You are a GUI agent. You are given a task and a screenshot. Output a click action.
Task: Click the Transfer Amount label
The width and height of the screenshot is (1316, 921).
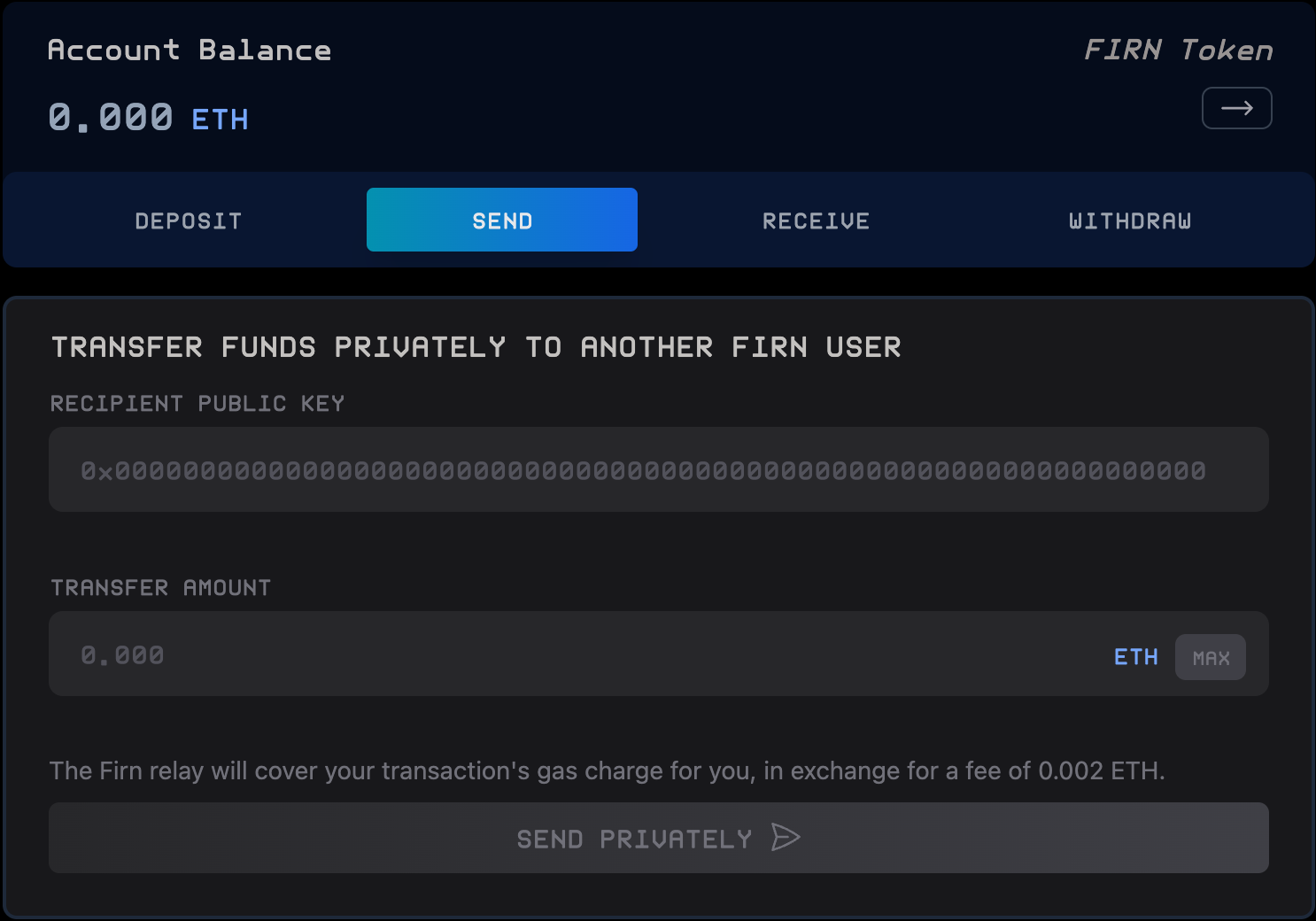pos(161,588)
